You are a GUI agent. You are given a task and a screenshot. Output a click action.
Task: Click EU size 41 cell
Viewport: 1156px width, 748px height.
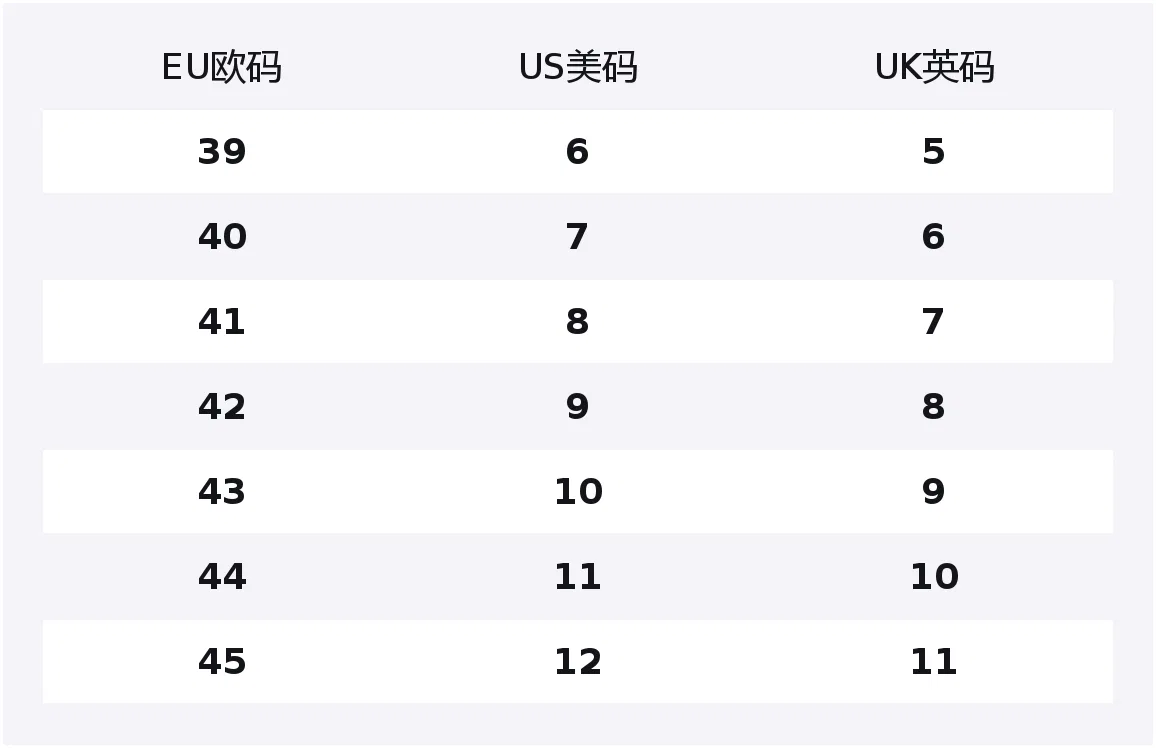coord(221,322)
